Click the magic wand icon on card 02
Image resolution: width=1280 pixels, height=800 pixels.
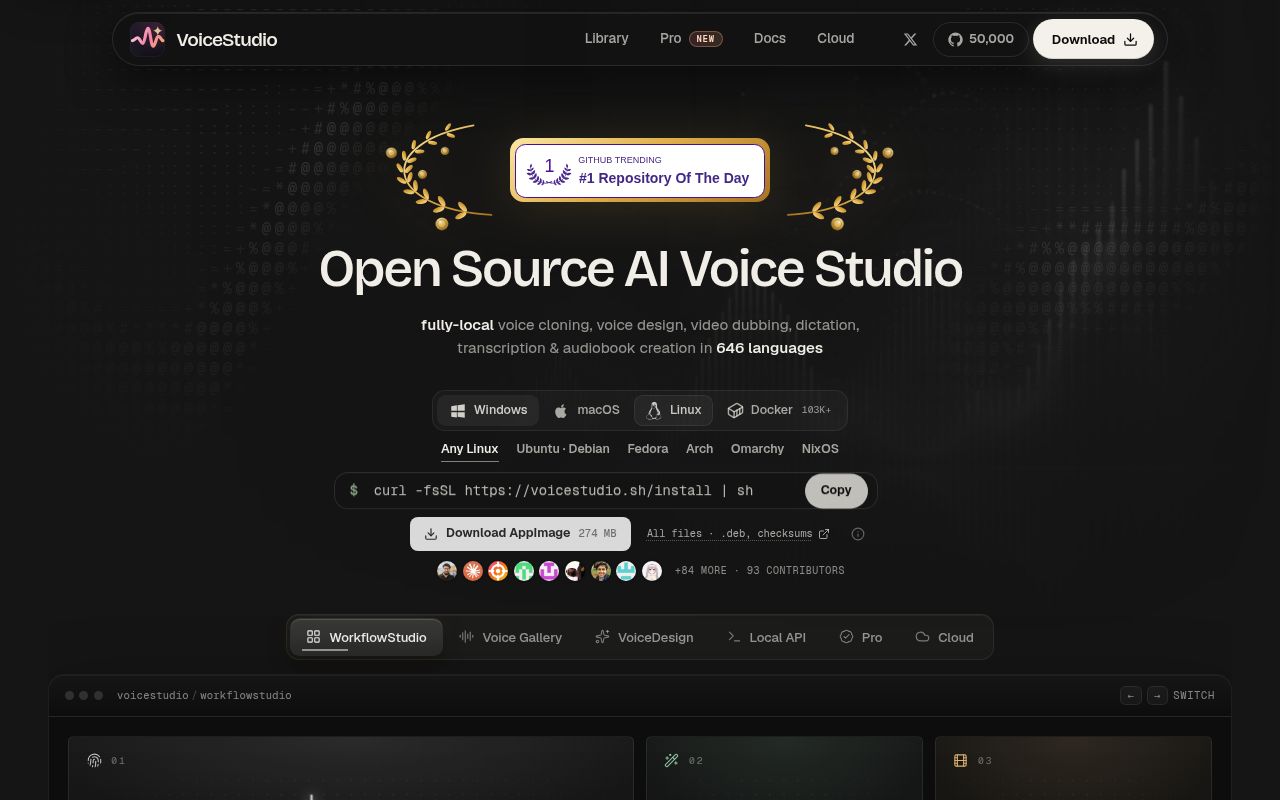point(672,761)
